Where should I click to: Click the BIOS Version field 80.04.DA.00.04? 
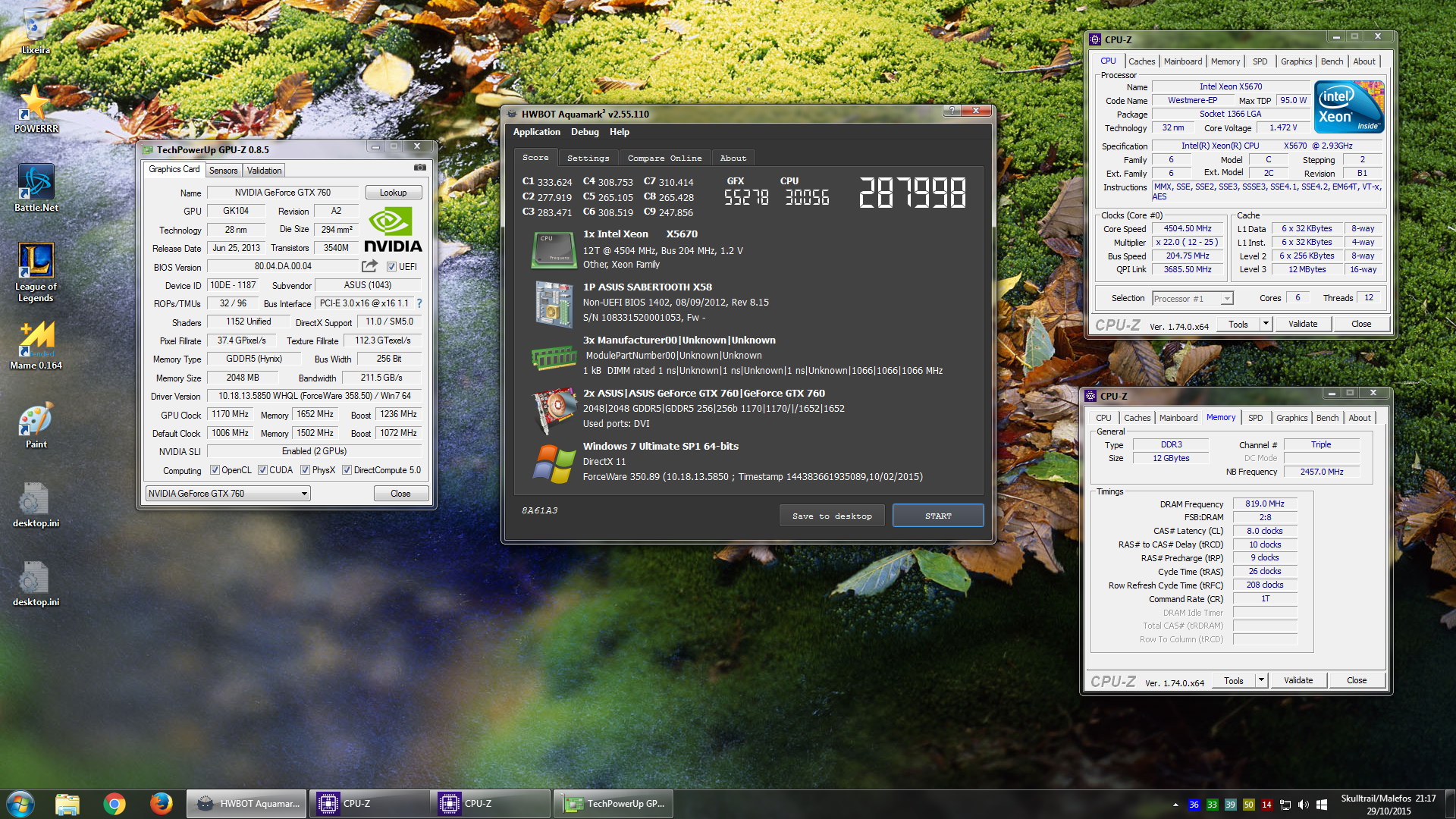tap(283, 266)
